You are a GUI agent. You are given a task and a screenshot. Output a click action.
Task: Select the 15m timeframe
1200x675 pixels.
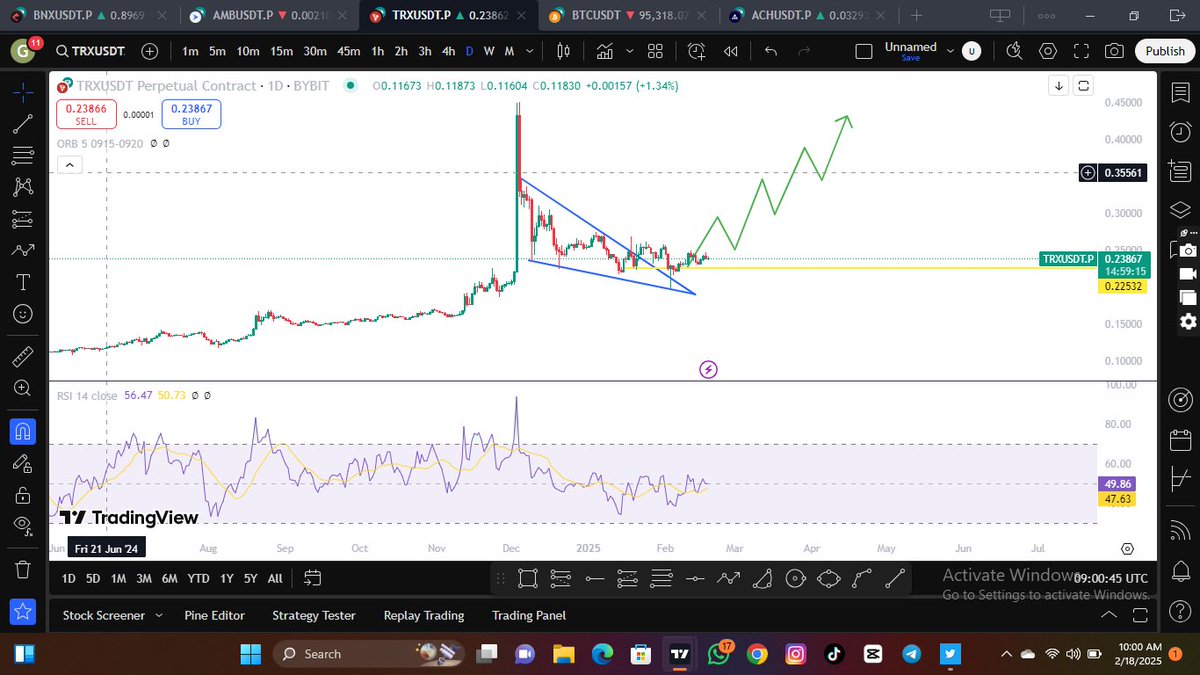(x=281, y=52)
